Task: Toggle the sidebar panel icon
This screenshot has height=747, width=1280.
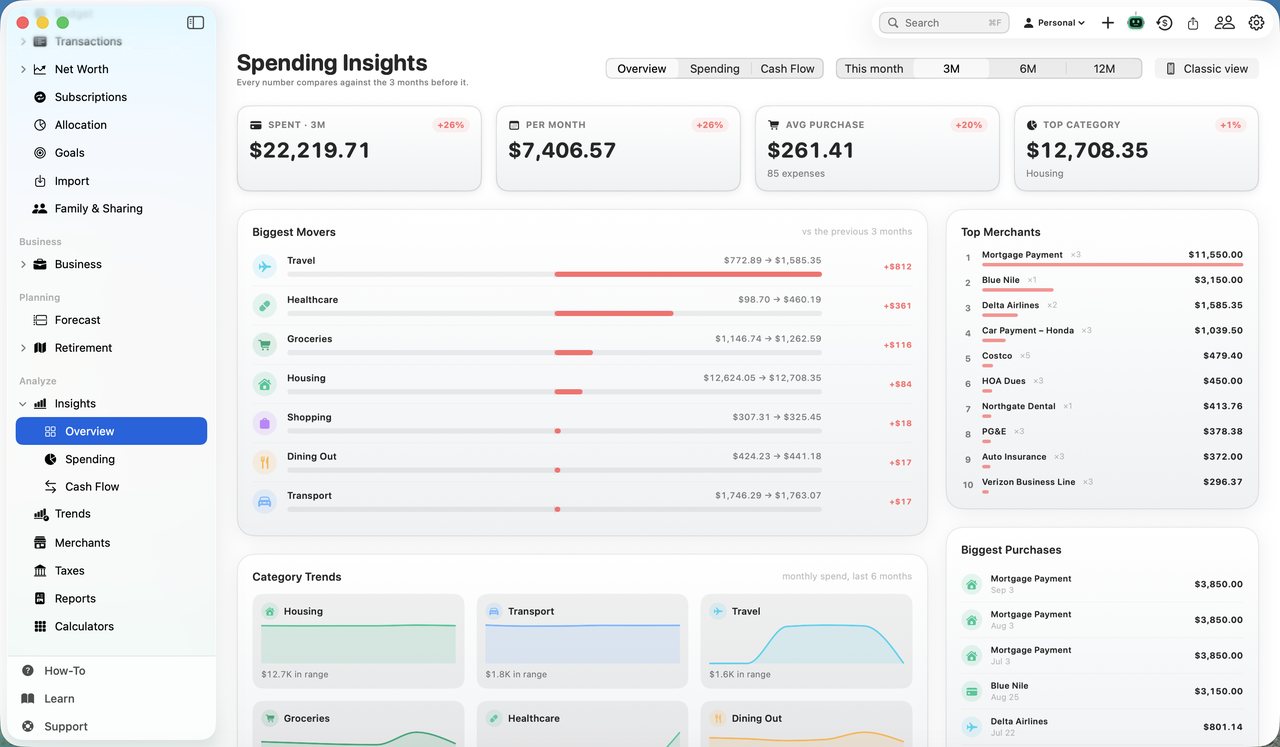Action: pos(196,22)
